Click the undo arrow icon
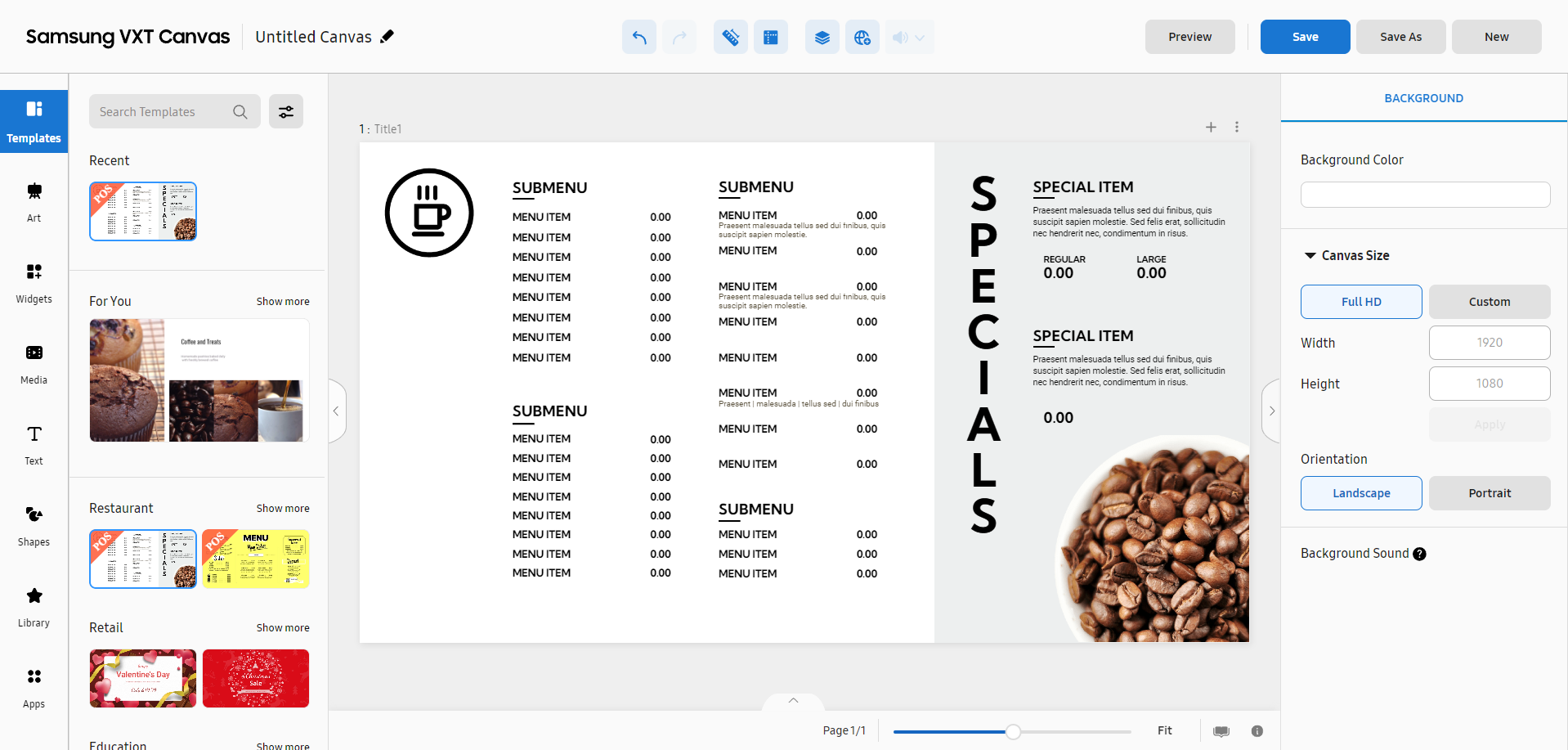The image size is (1568, 750). tap(638, 37)
